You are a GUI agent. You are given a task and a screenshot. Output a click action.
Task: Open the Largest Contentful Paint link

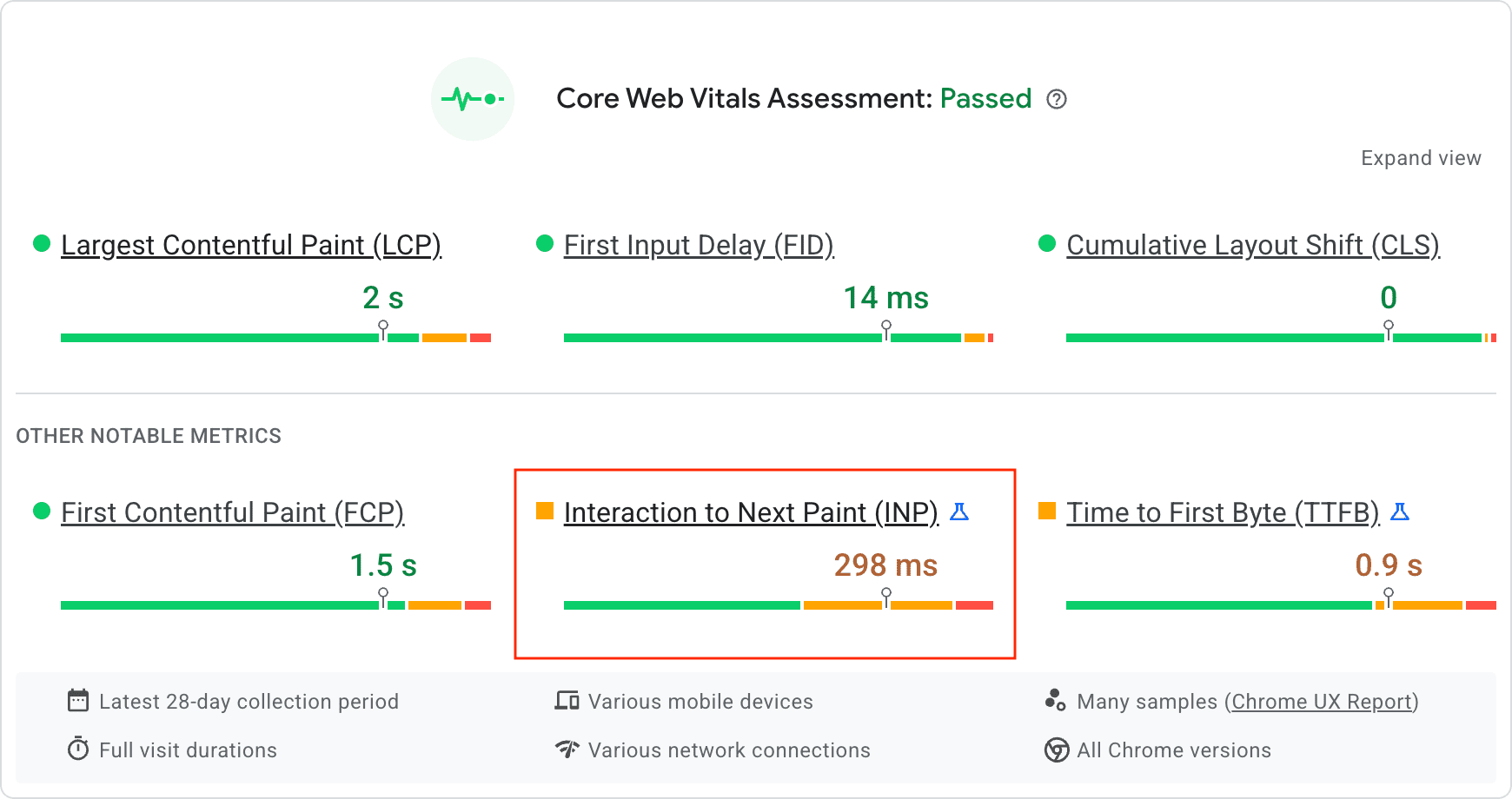point(251,245)
